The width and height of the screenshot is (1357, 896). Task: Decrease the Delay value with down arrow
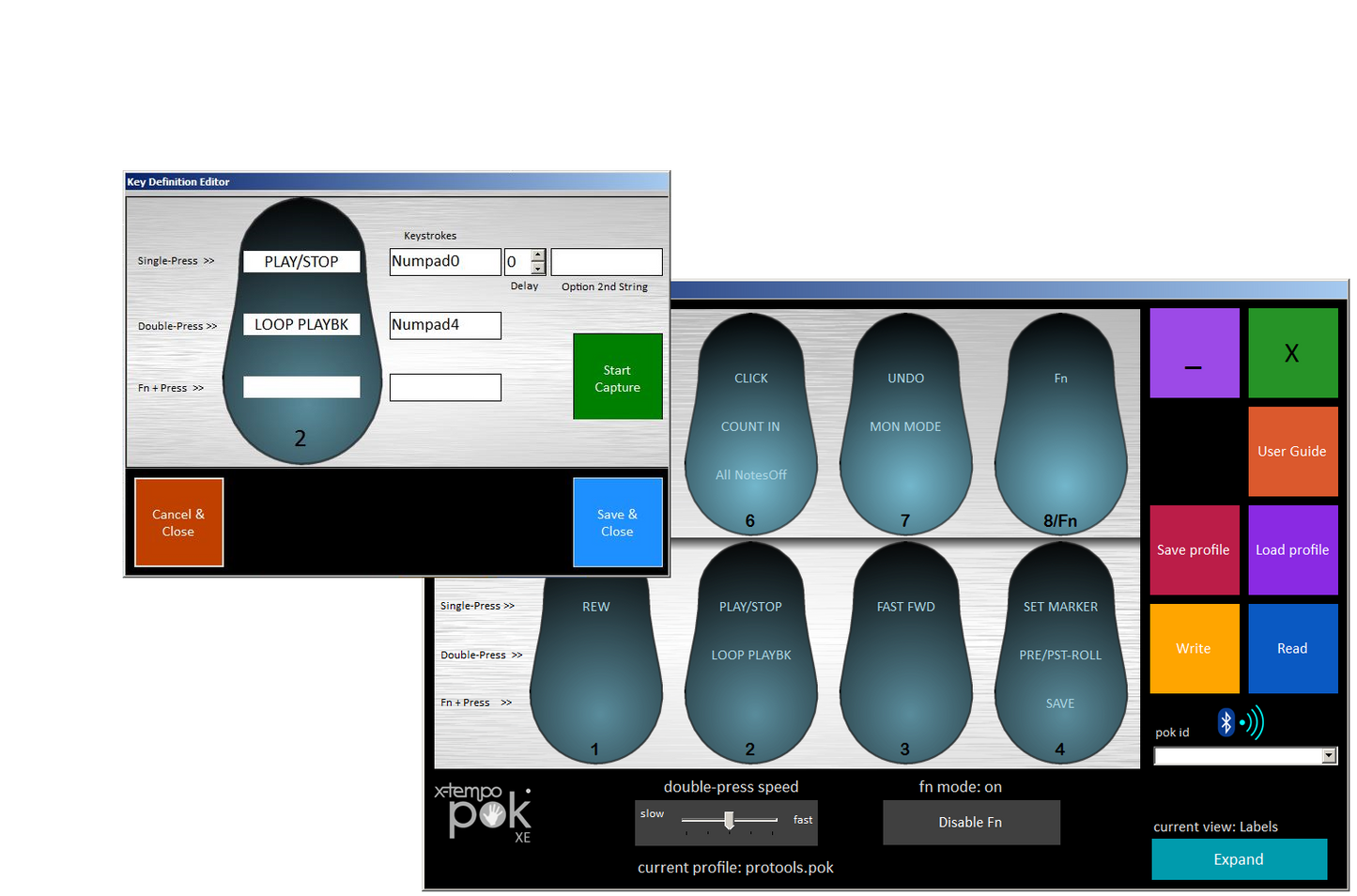point(538,269)
